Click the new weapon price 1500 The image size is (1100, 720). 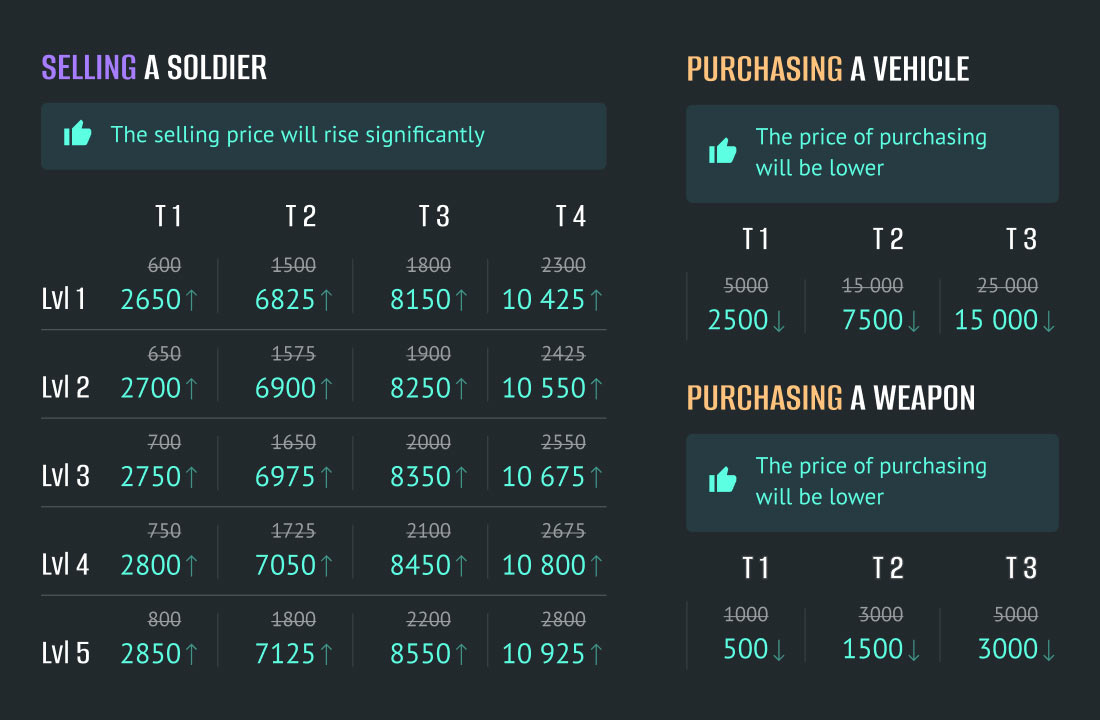(872, 649)
